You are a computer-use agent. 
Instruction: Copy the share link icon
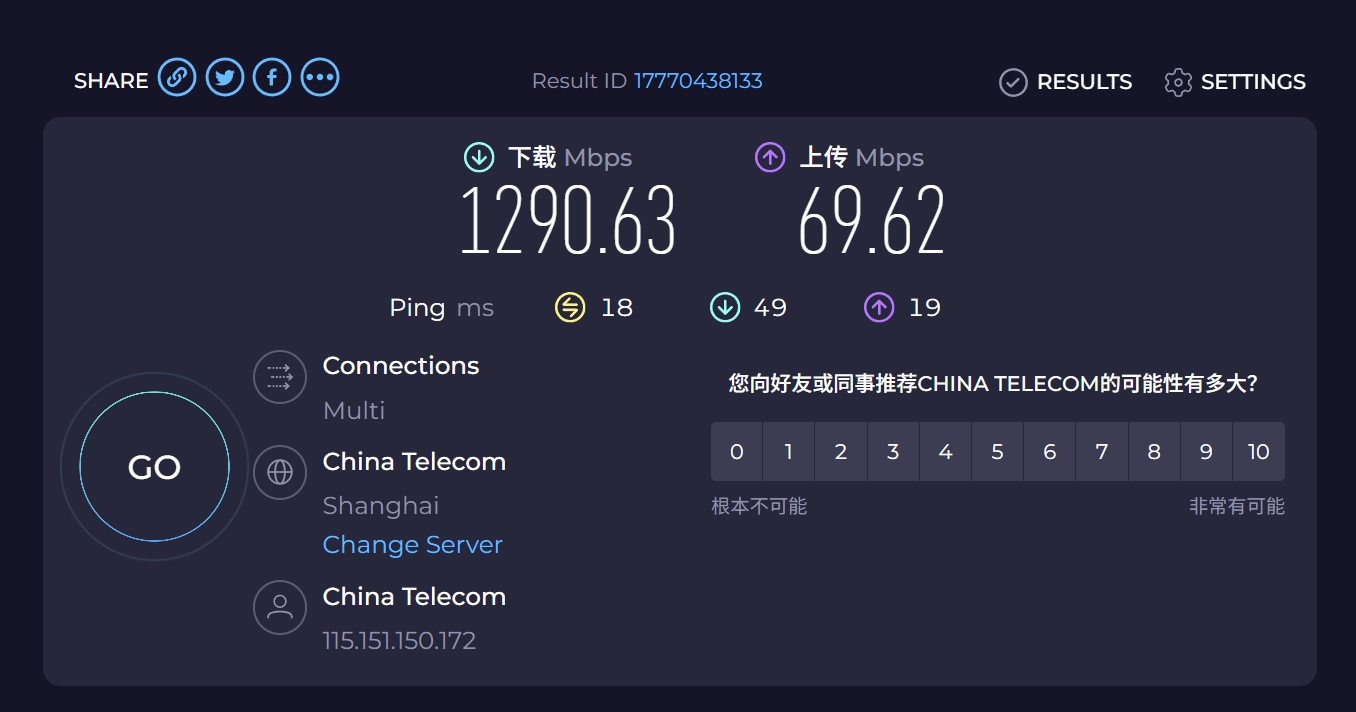(x=177, y=77)
